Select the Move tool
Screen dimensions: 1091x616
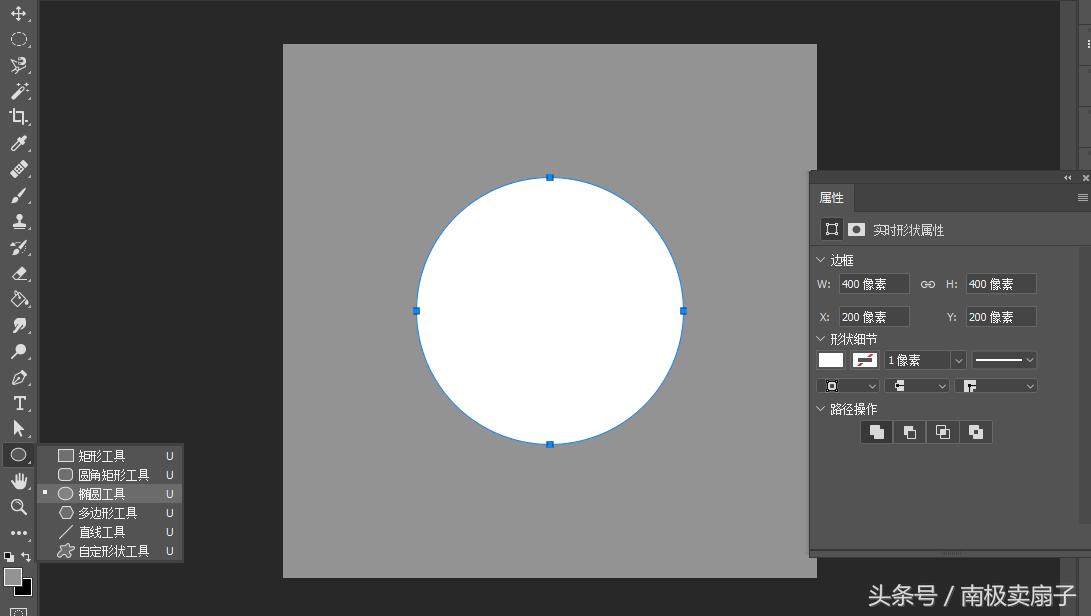pyautogui.click(x=19, y=13)
